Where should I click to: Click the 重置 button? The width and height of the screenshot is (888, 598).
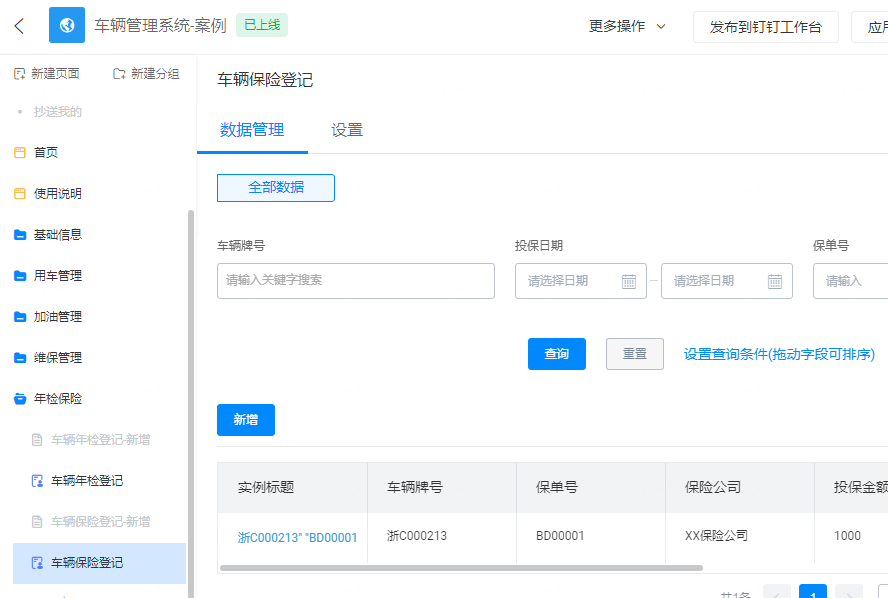click(635, 354)
